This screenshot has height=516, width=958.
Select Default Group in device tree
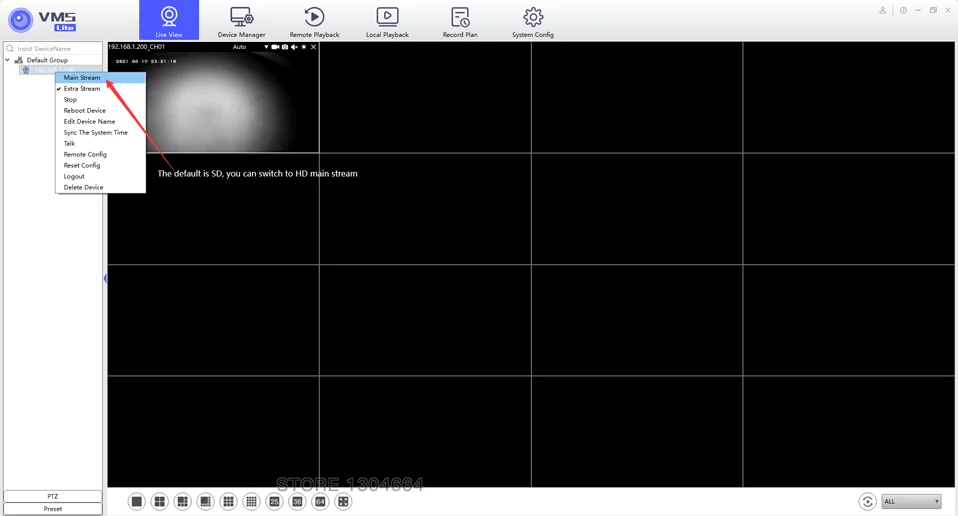point(47,60)
